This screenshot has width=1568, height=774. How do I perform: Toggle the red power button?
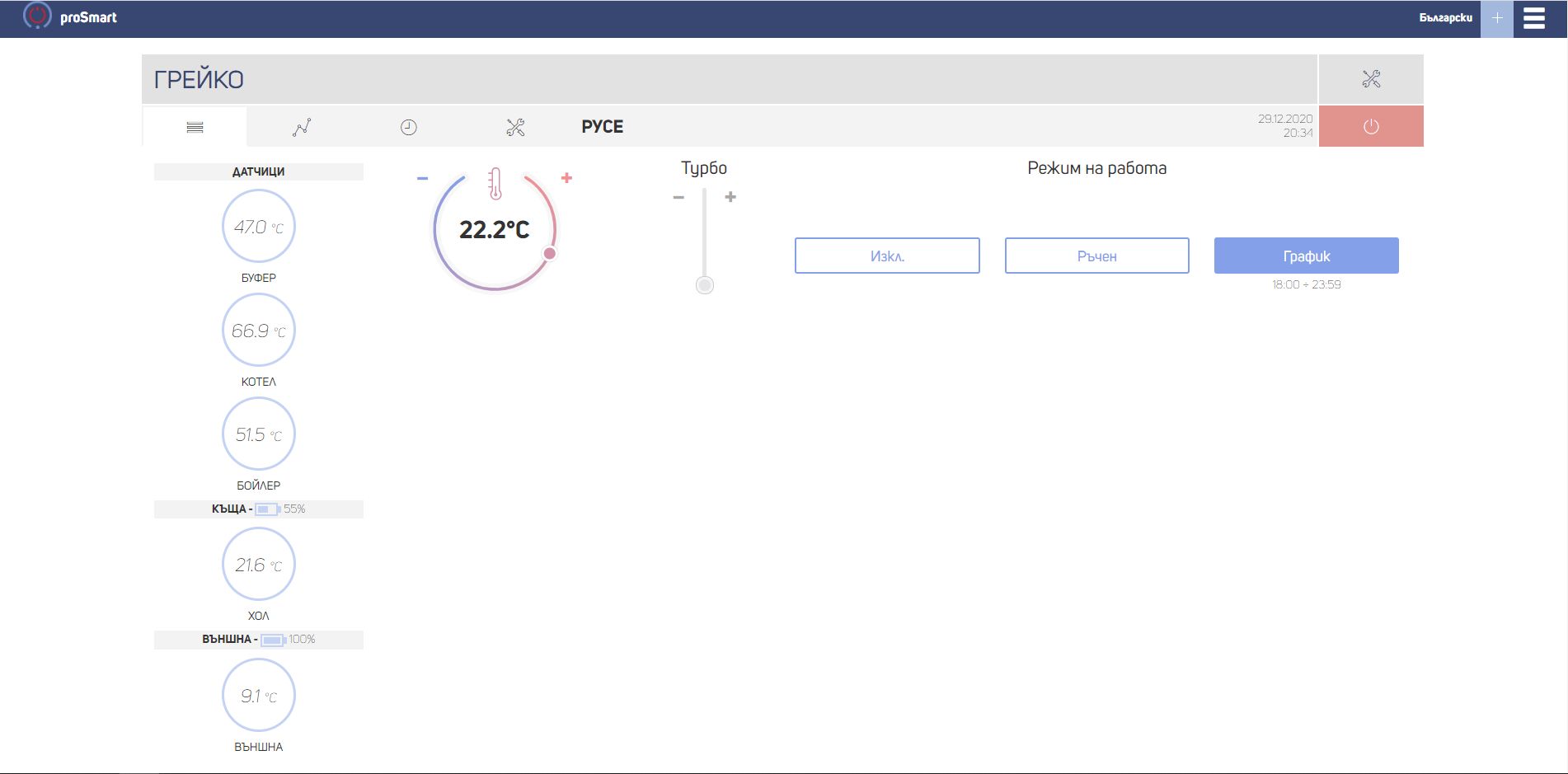click(x=1371, y=126)
